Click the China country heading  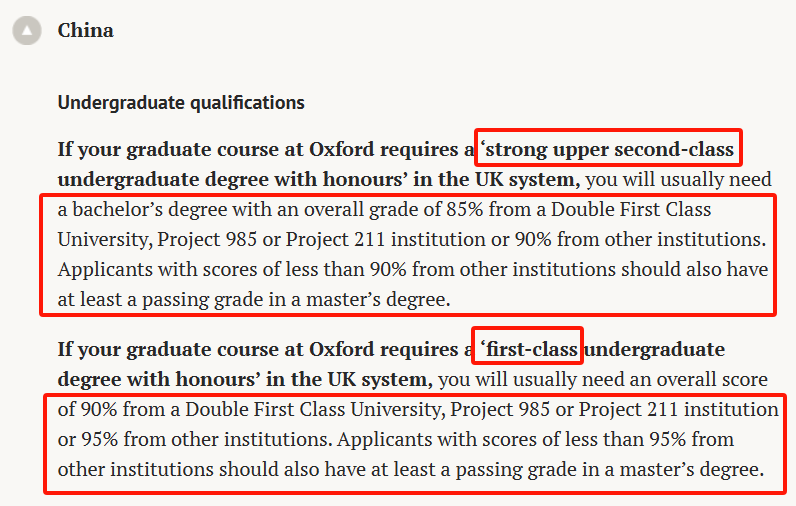(85, 30)
